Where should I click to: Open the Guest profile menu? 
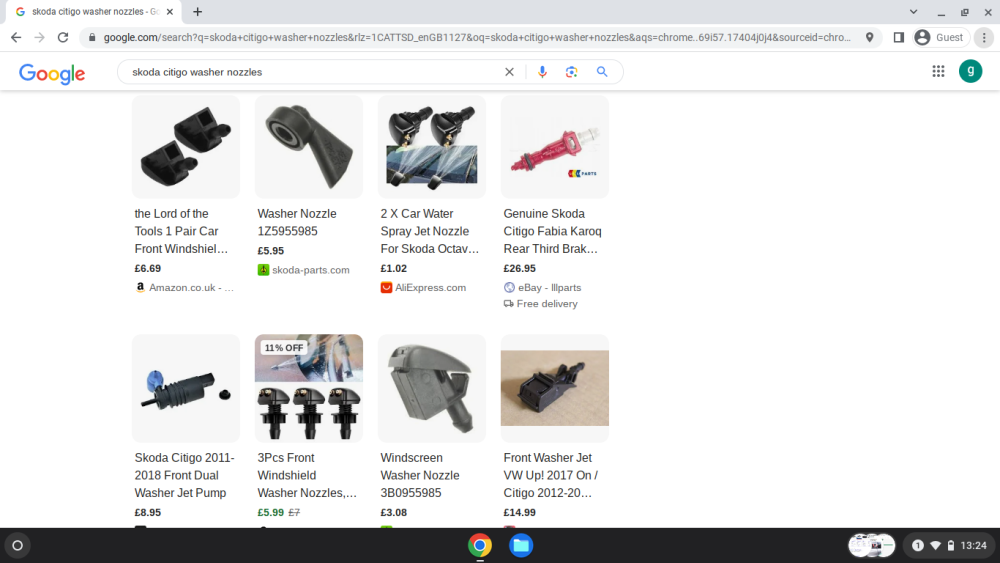tap(939, 38)
